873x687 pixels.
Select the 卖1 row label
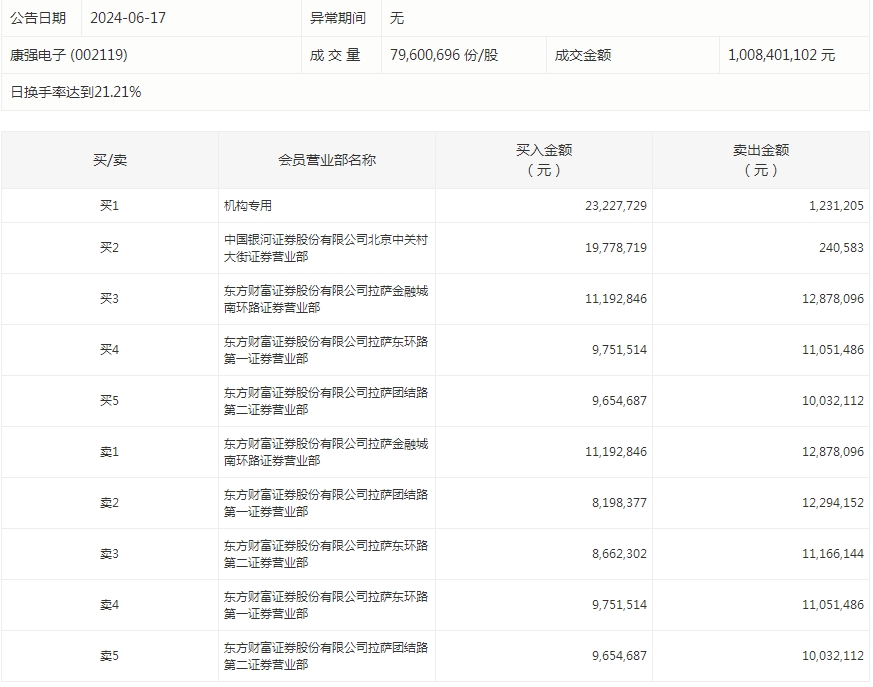click(110, 452)
